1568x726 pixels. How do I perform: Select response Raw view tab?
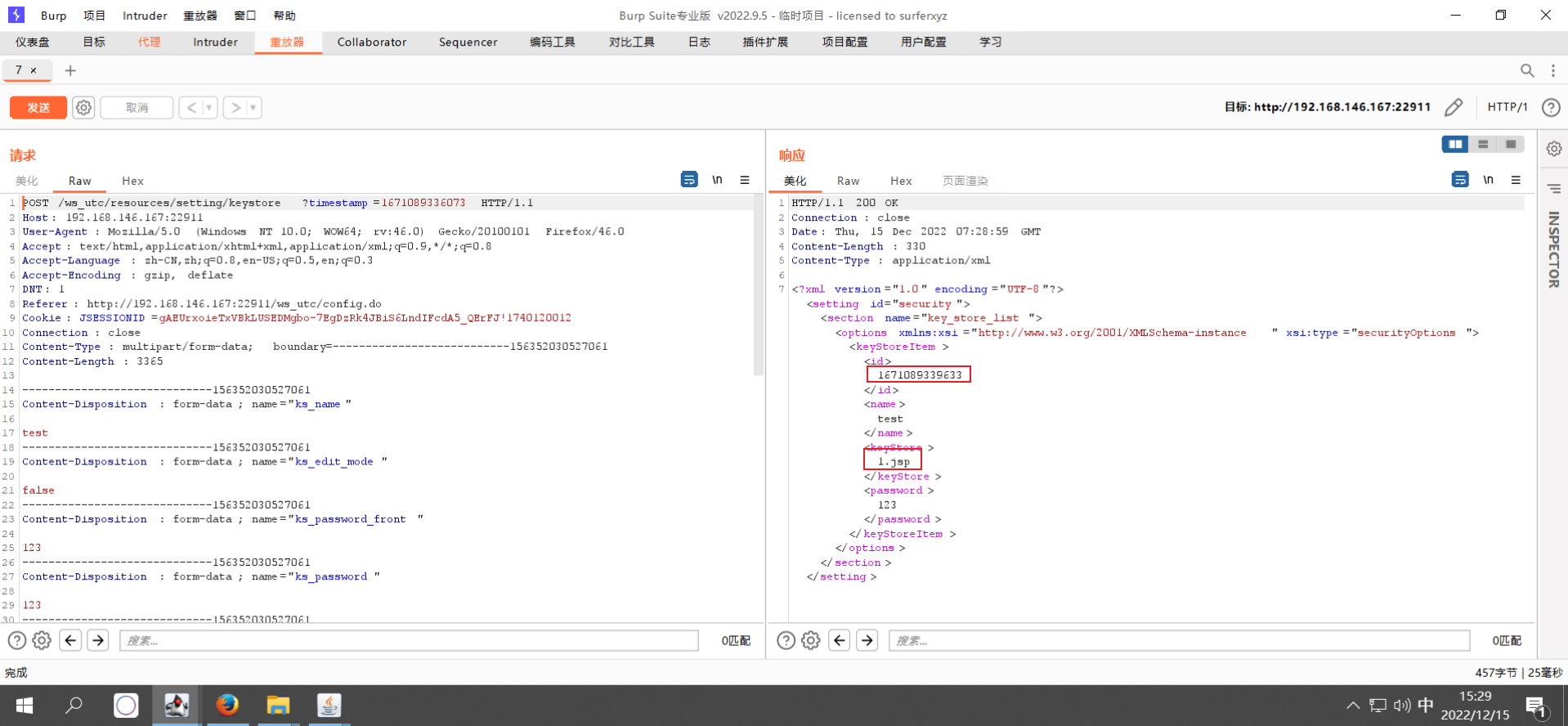pyautogui.click(x=848, y=181)
